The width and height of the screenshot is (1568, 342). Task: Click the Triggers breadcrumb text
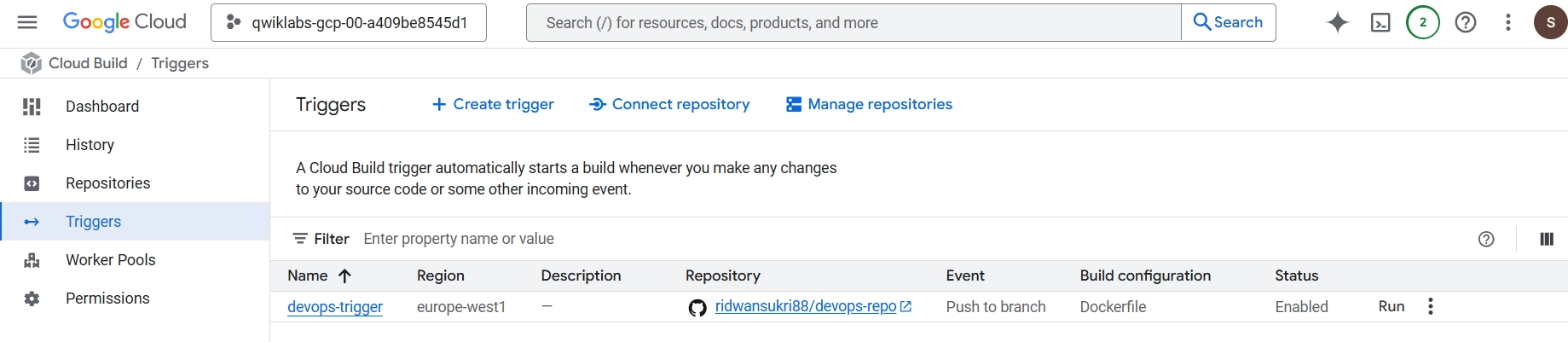(x=180, y=63)
